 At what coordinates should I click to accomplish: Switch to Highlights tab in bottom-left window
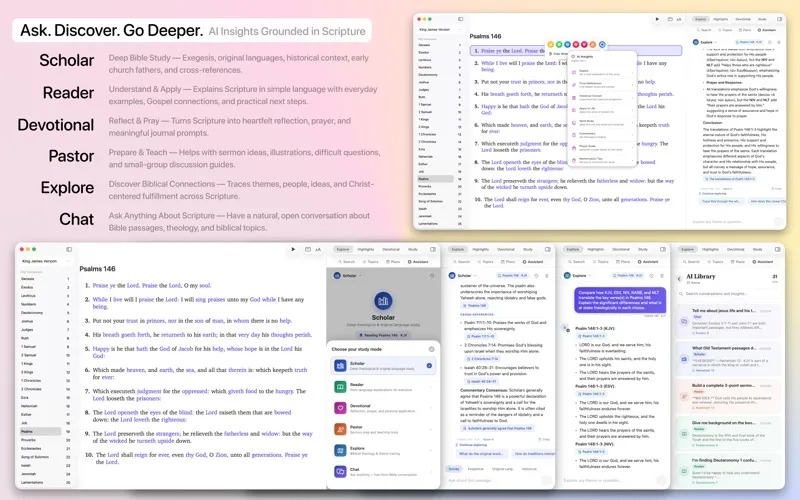[365, 249]
